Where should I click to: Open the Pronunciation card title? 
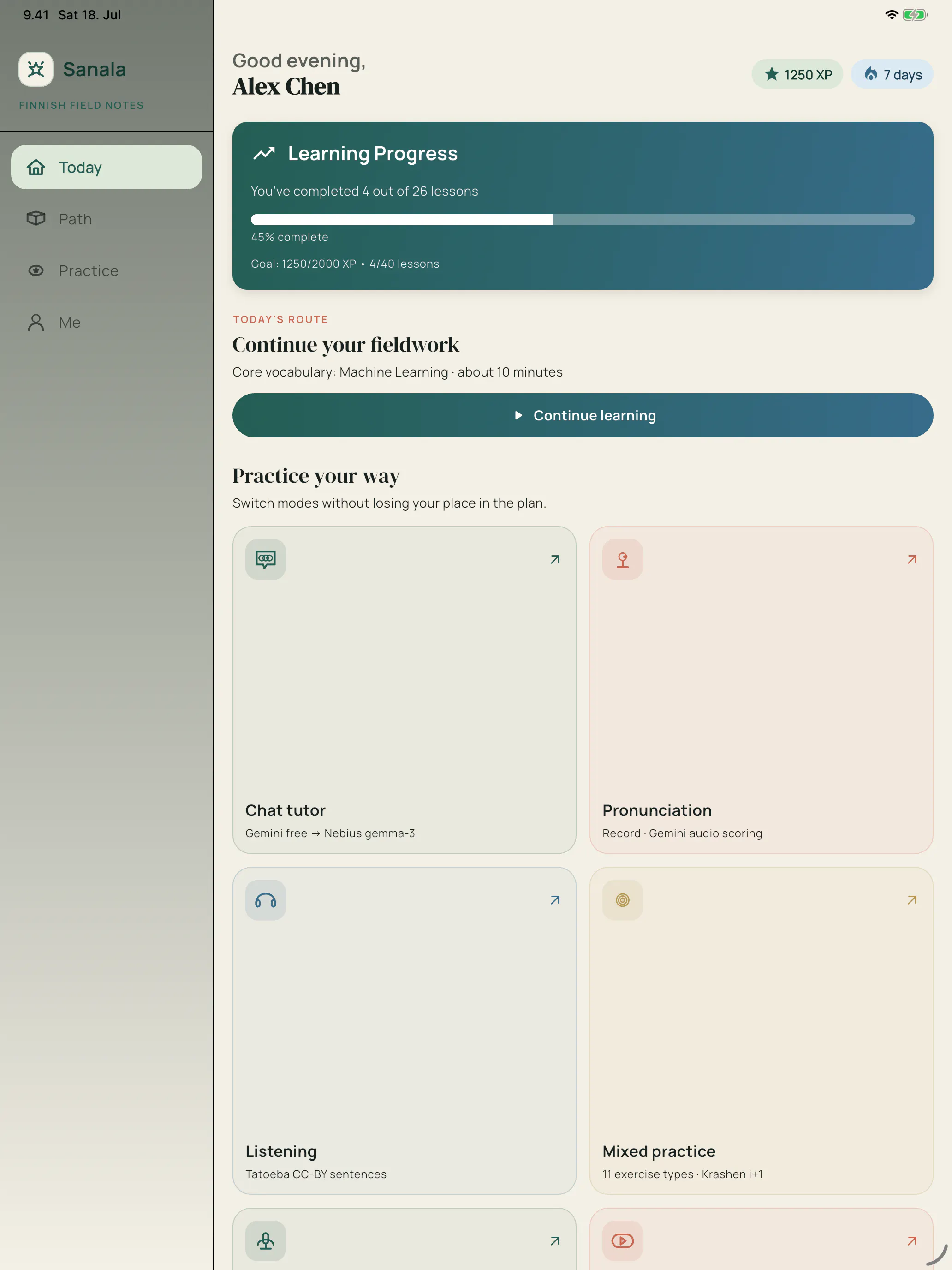657,810
